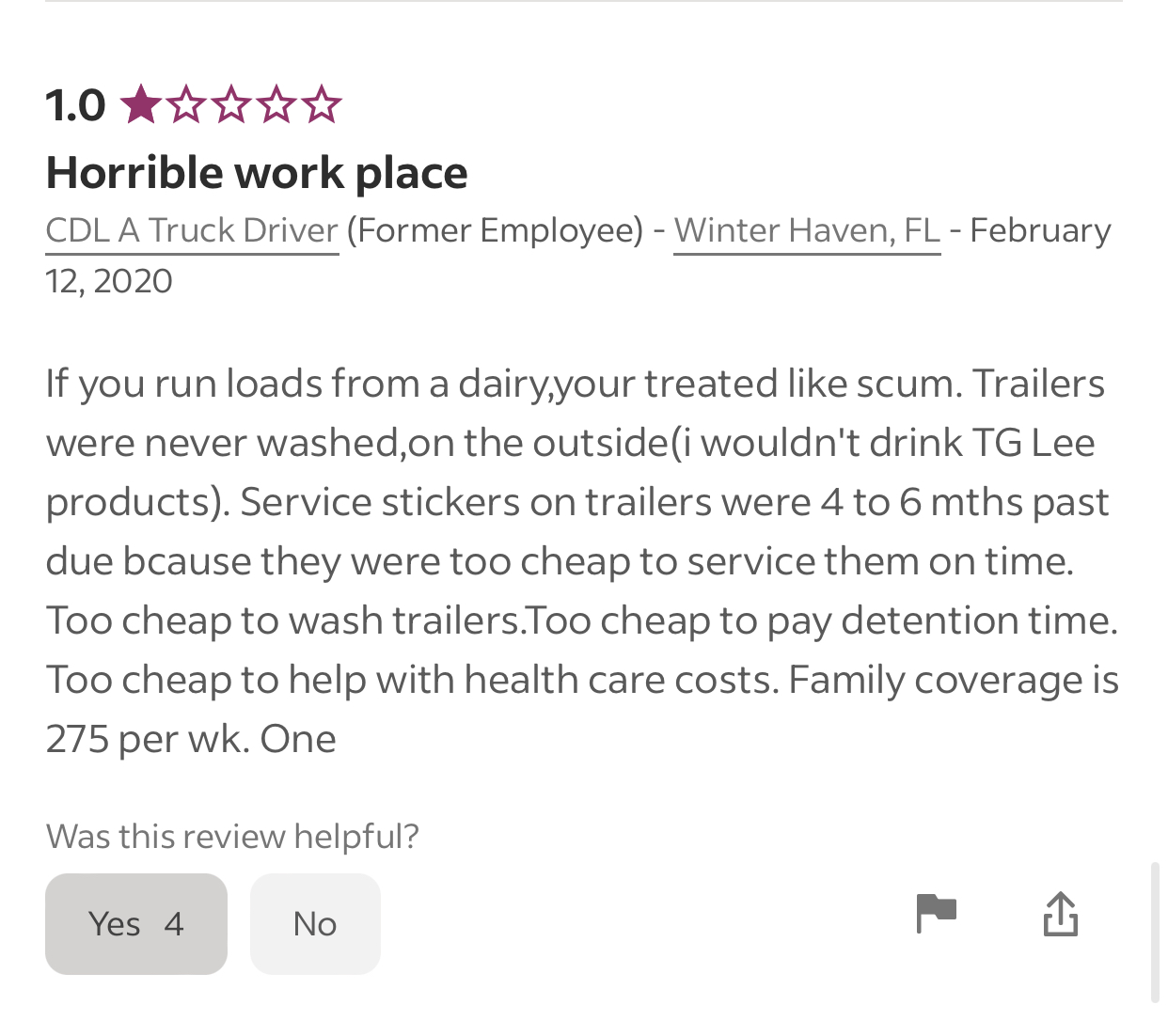Mark the review as not helpful with No
Image resolution: width=1168 pixels, height=1036 pixels.
click(x=315, y=924)
